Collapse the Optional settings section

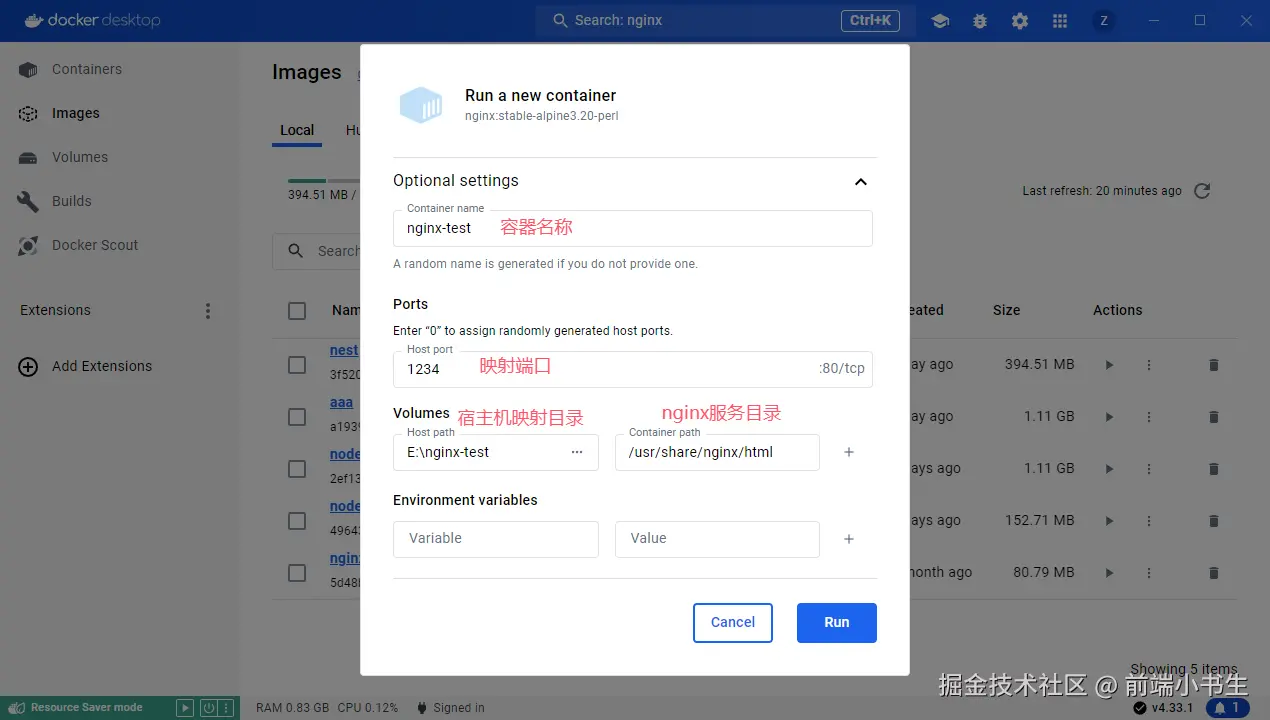pyautogui.click(x=861, y=182)
